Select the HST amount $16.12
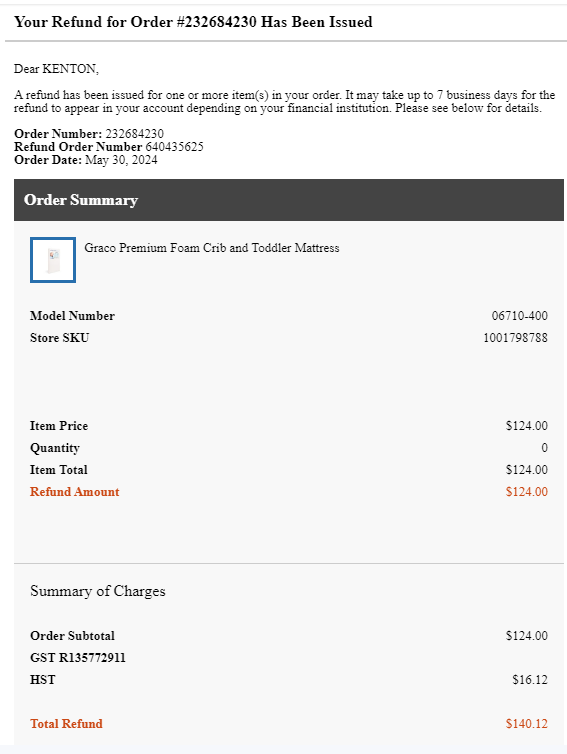 point(530,680)
